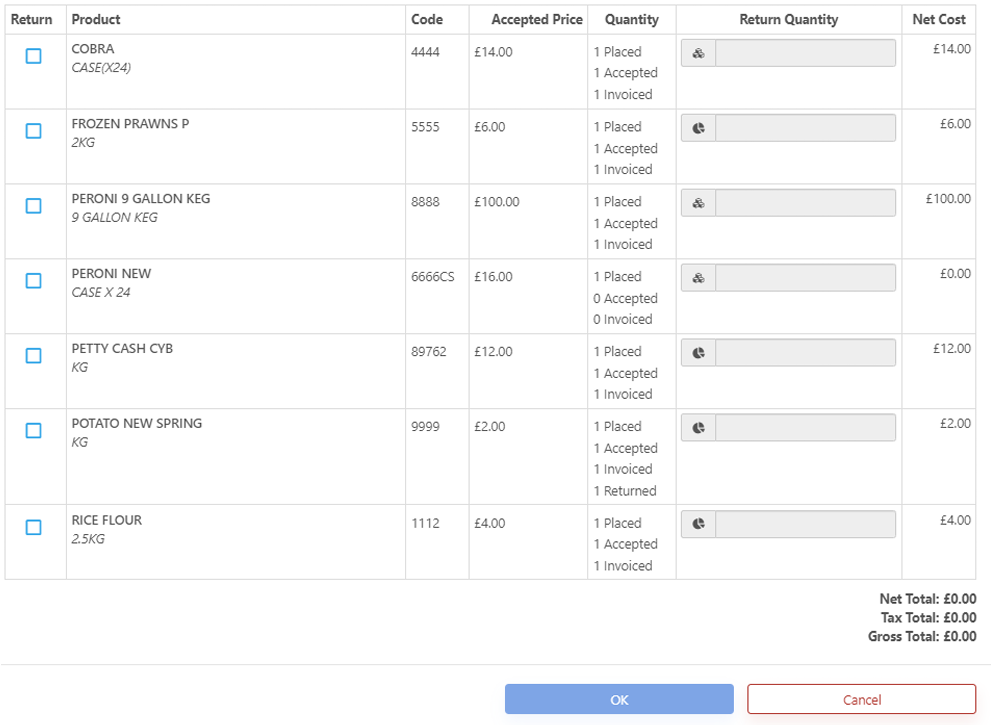Mark PETTY CASH CYB for return

point(33,356)
